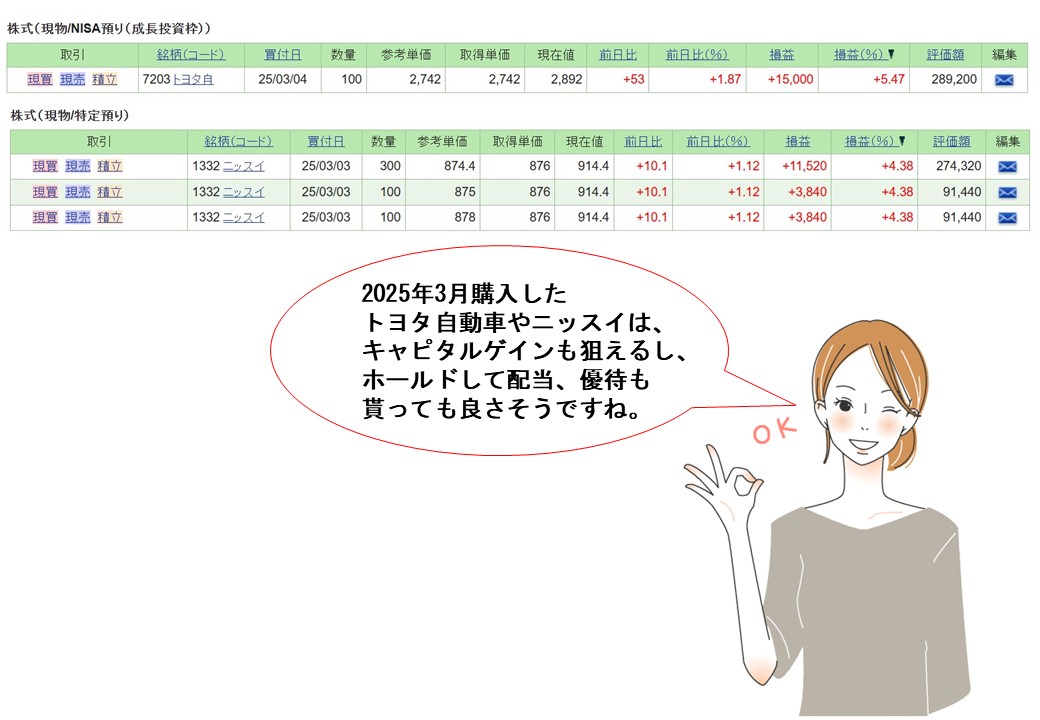
Task: Sort NISA table by 損益(%)▼ header
Action: tap(864, 55)
